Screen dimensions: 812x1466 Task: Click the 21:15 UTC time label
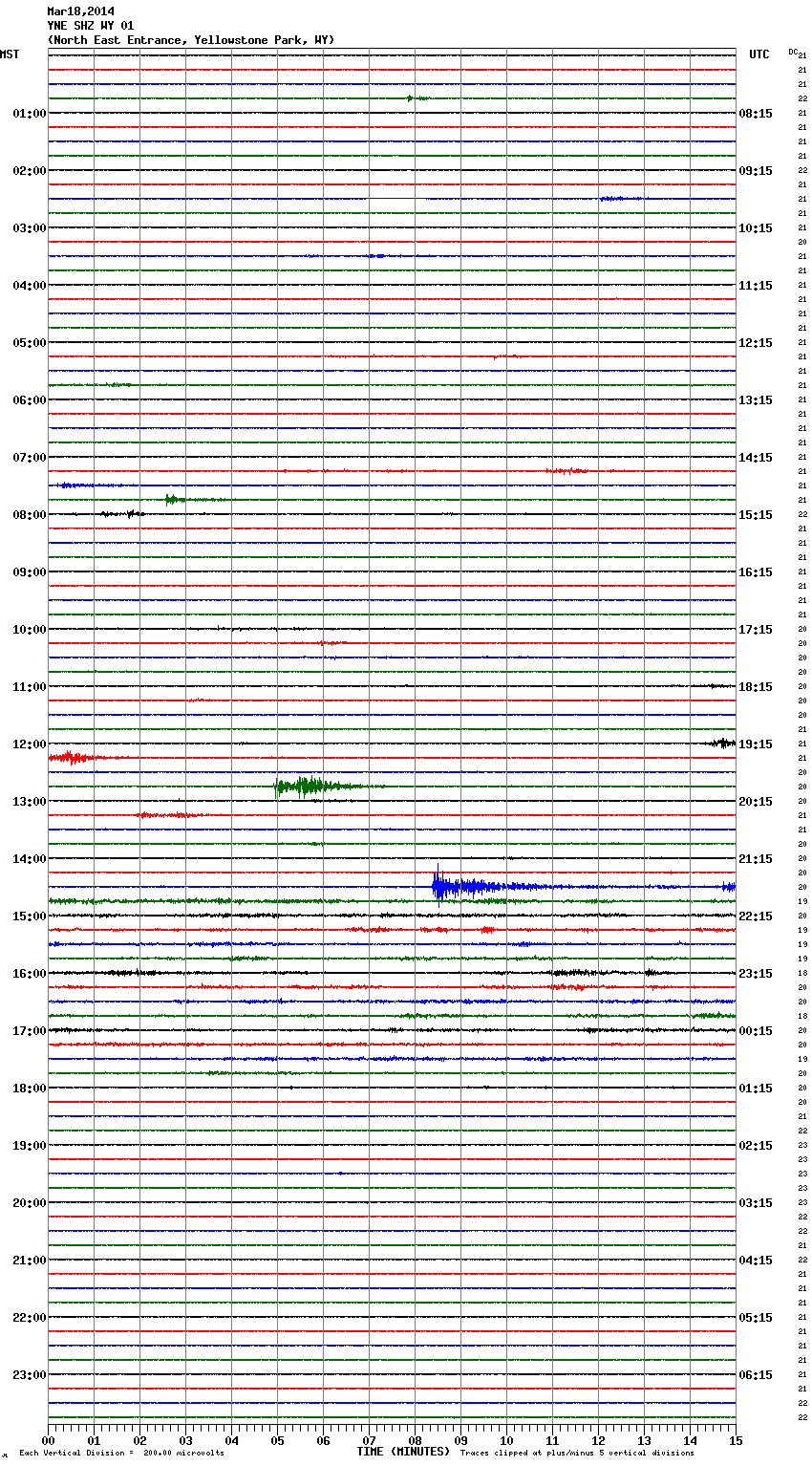point(756,859)
